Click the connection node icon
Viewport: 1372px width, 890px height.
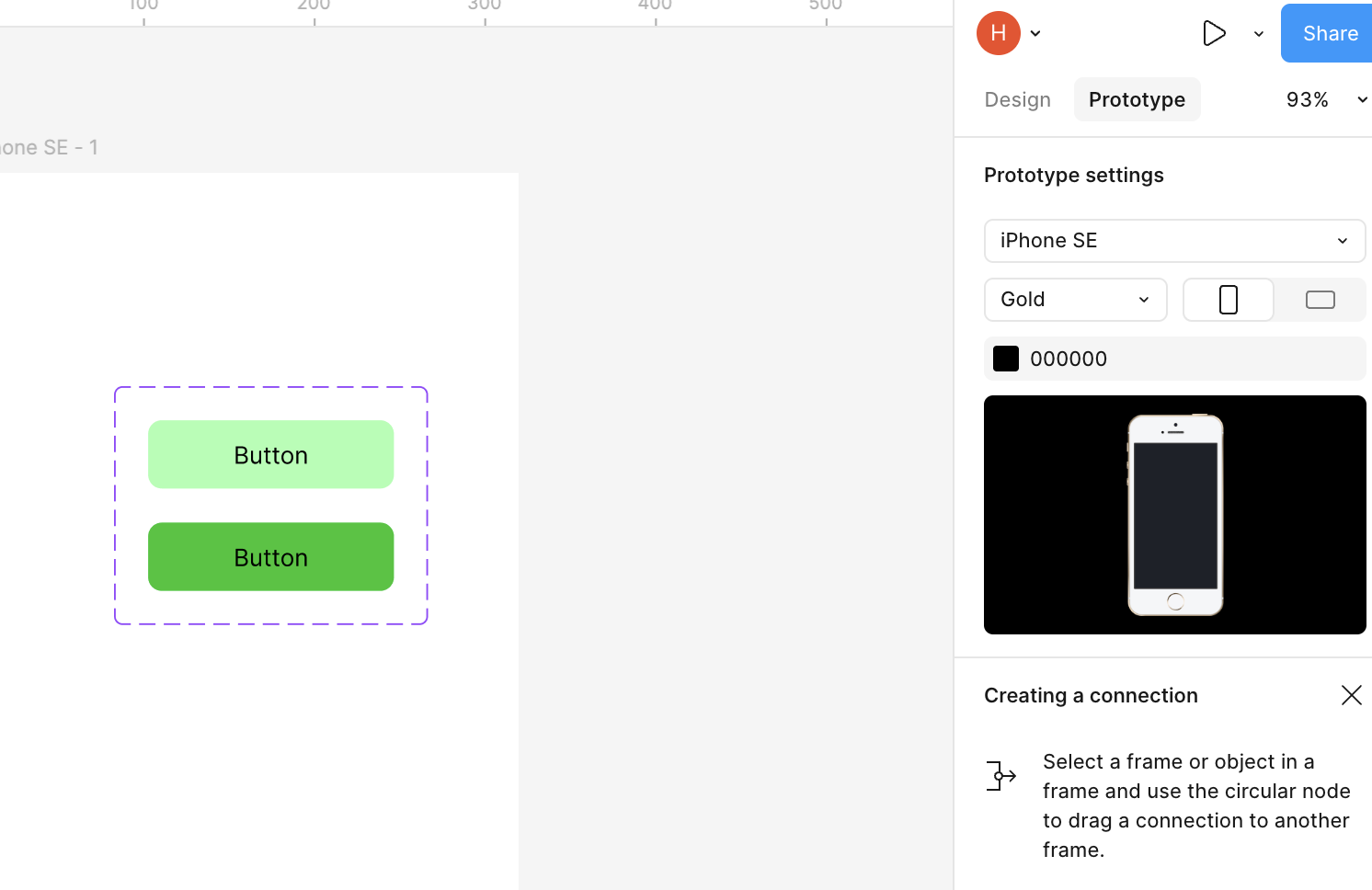click(1000, 776)
